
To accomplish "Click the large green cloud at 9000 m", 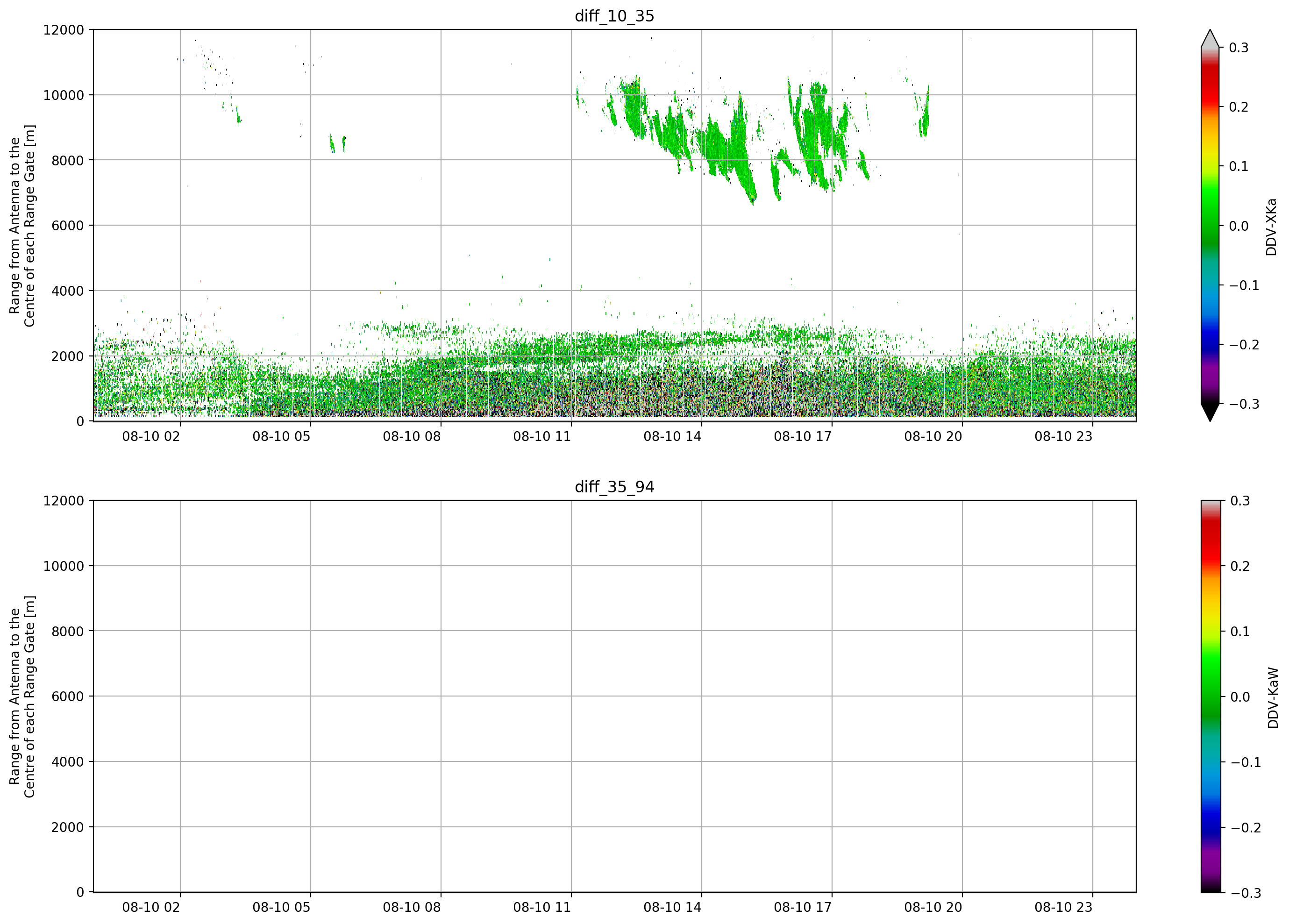I will [722, 145].
